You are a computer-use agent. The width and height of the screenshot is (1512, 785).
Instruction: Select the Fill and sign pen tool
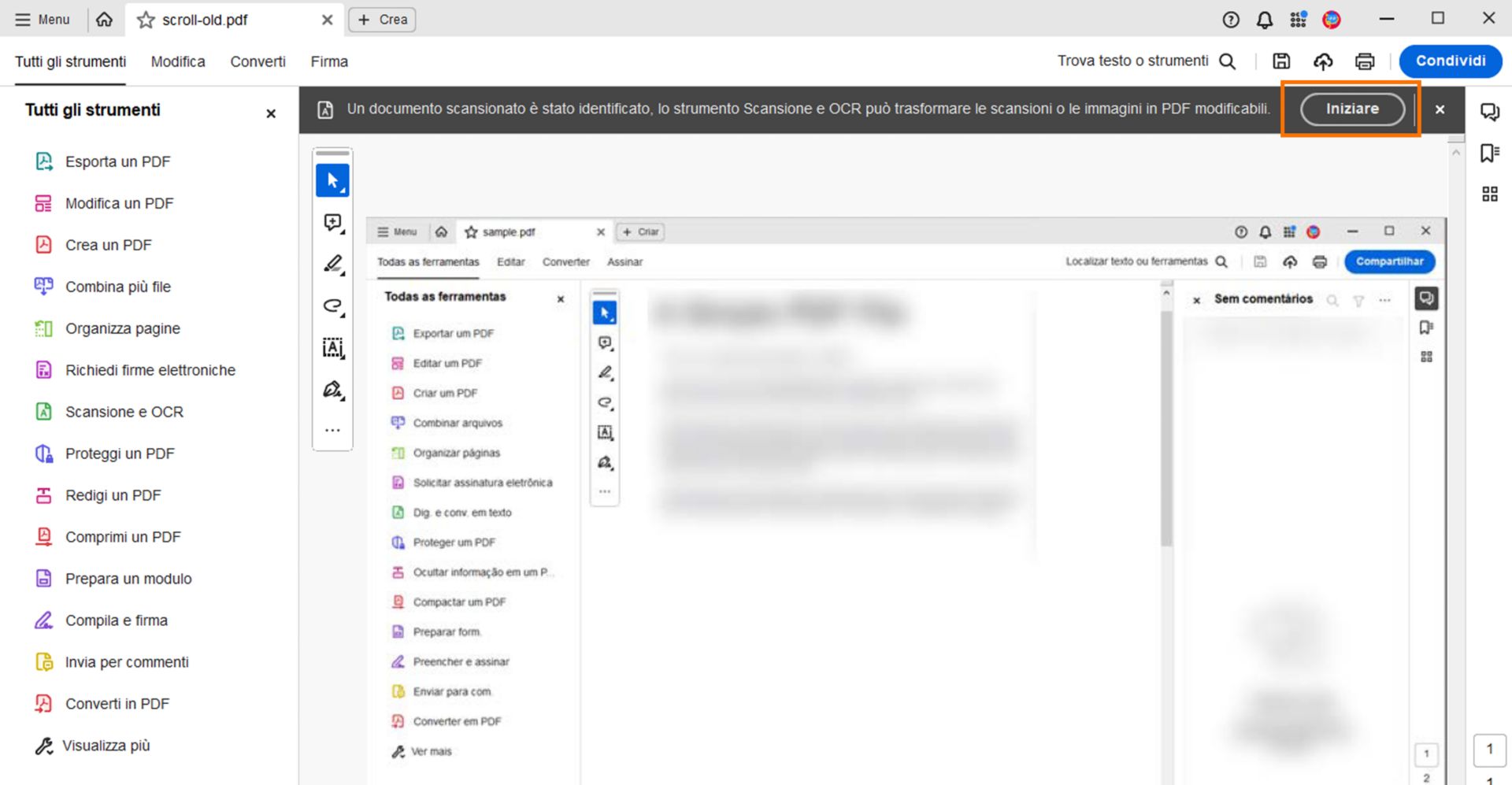[333, 390]
